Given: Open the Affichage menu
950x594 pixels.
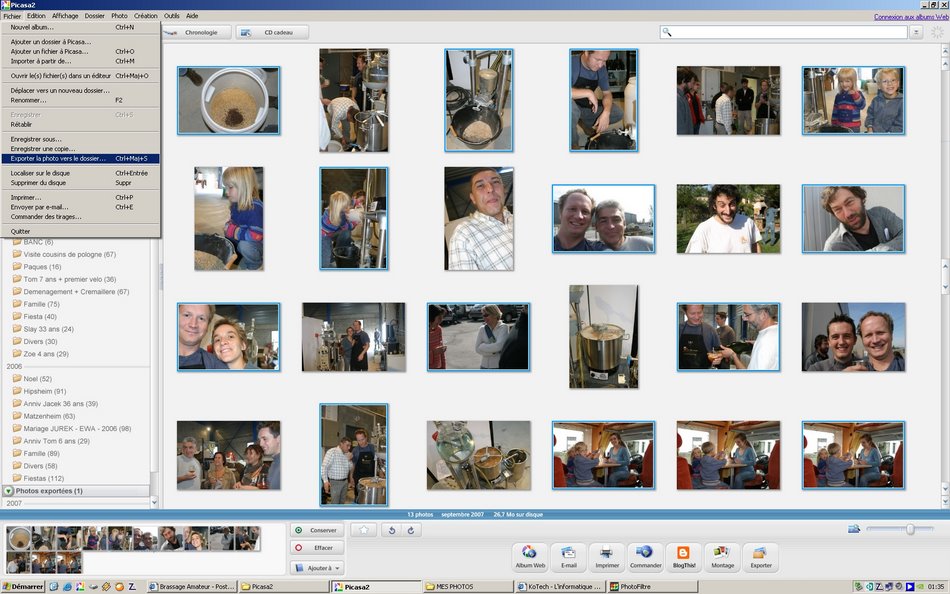Looking at the screenshot, I should tap(65, 16).
